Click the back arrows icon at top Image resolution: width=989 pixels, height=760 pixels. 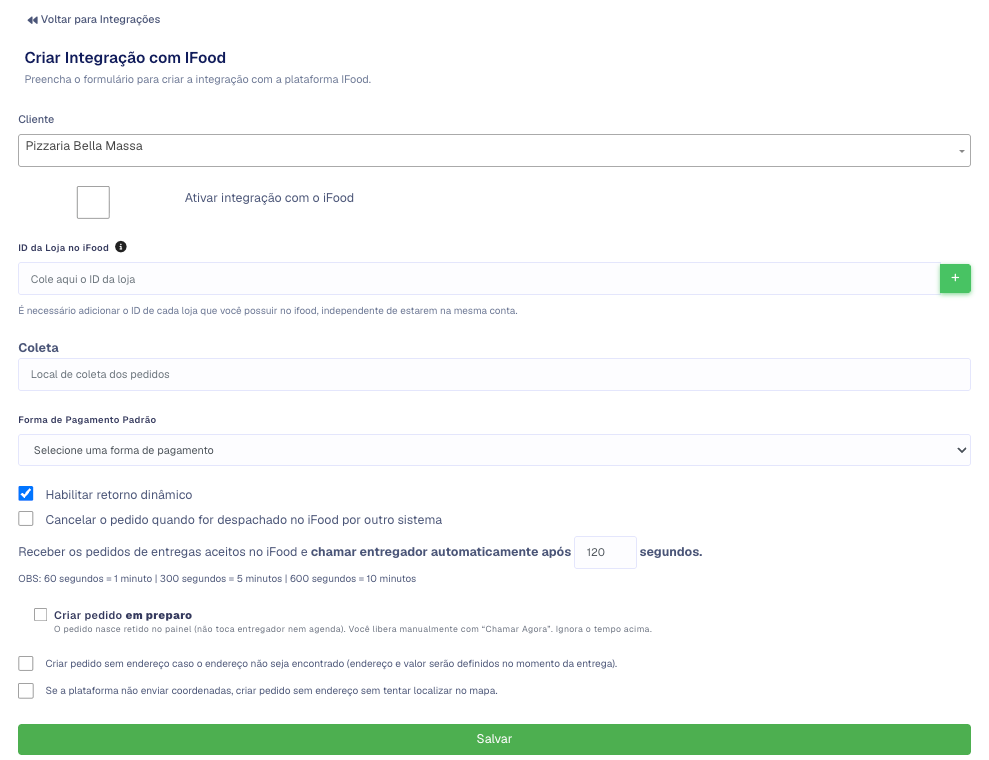click(32, 20)
